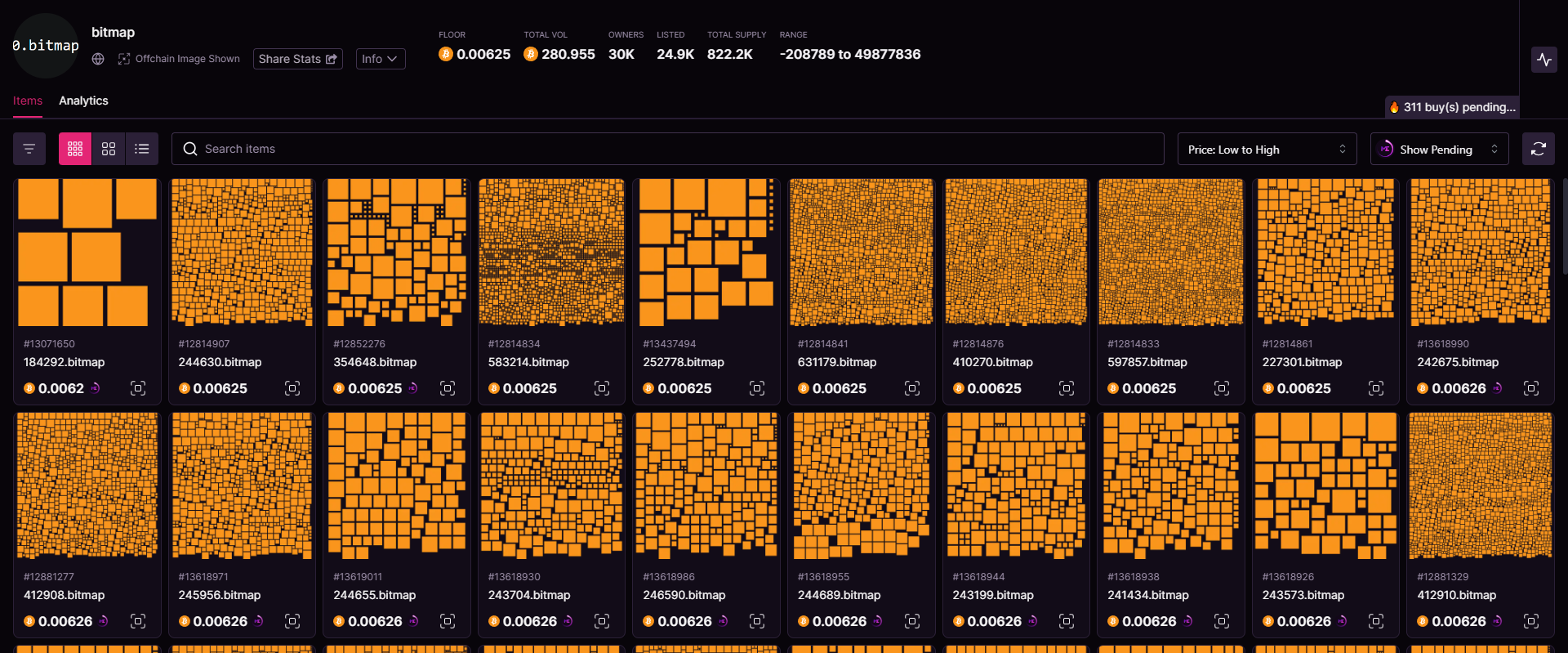Open 354648.bitmap thumbnail
The image size is (1568, 653).
(397, 253)
